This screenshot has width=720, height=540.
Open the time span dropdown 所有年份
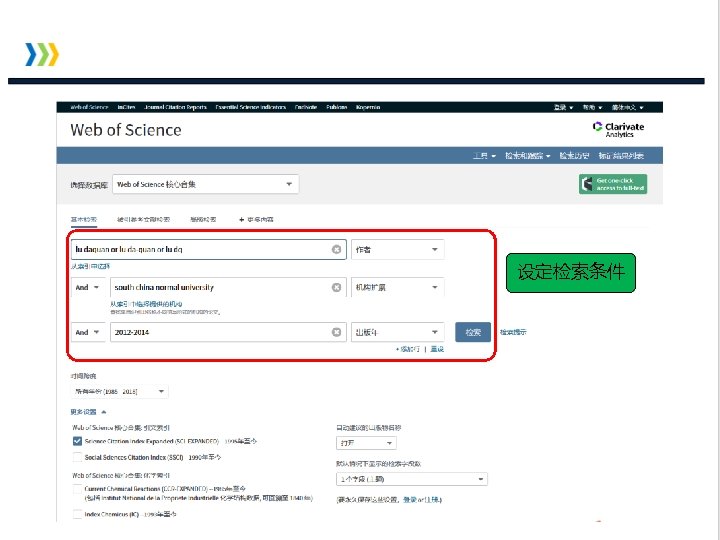(x=120, y=392)
